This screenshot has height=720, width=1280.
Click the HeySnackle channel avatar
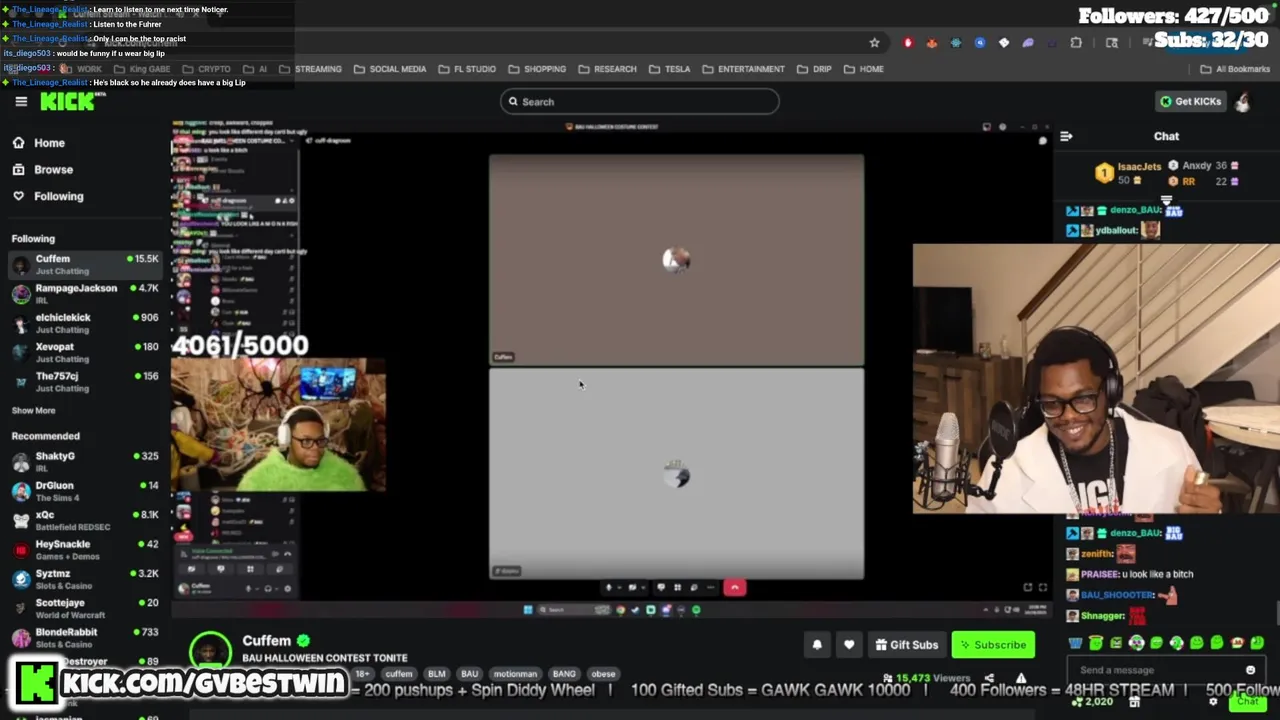tap(21, 550)
